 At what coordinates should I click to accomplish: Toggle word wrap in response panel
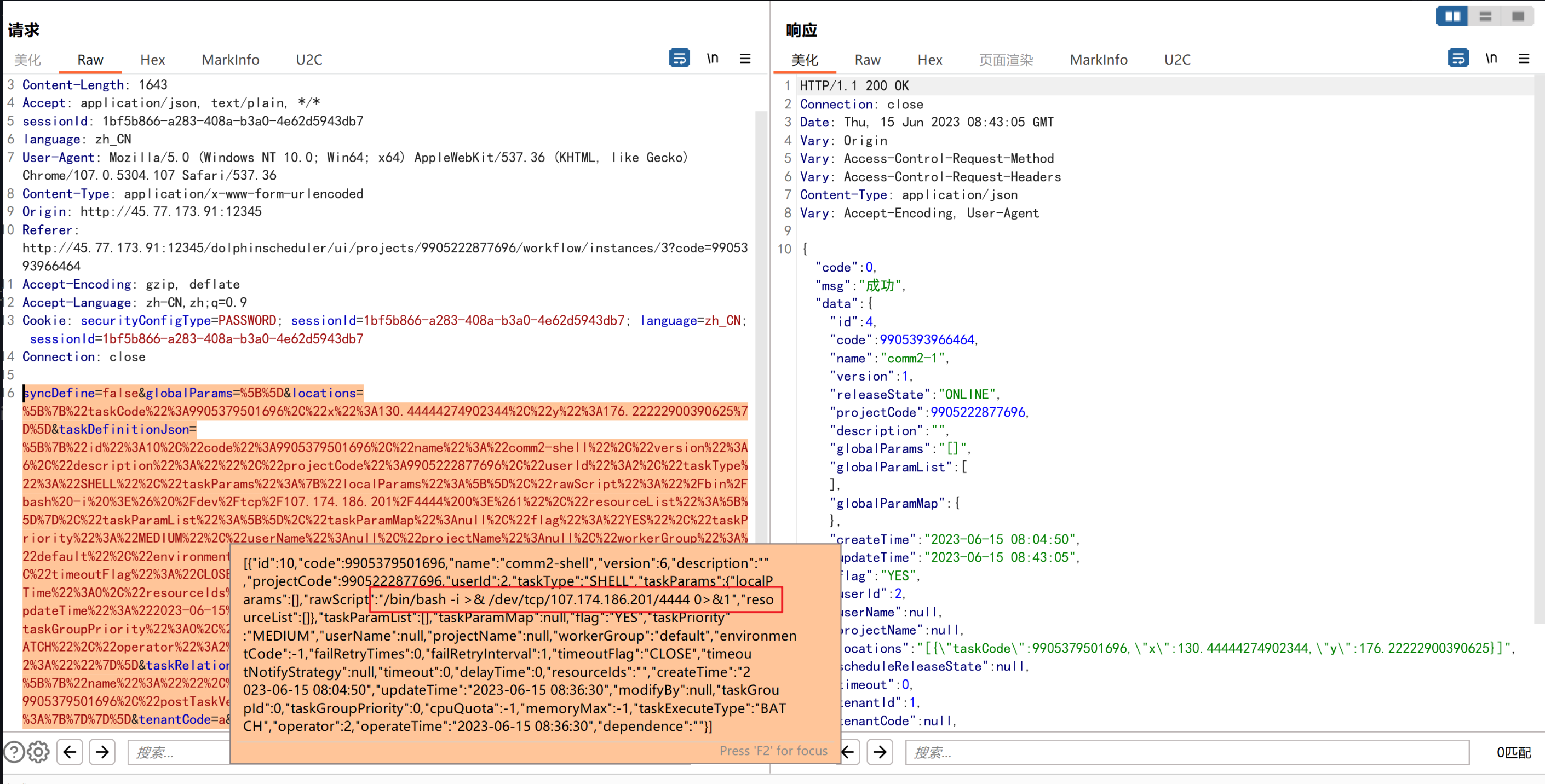click(x=1457, y=58)
